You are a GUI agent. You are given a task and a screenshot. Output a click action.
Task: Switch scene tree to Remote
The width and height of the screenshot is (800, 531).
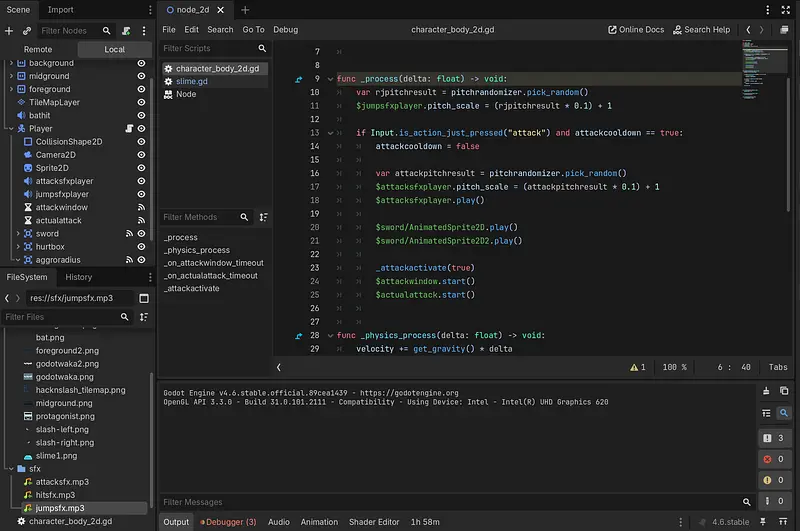[x=38, y=49]
